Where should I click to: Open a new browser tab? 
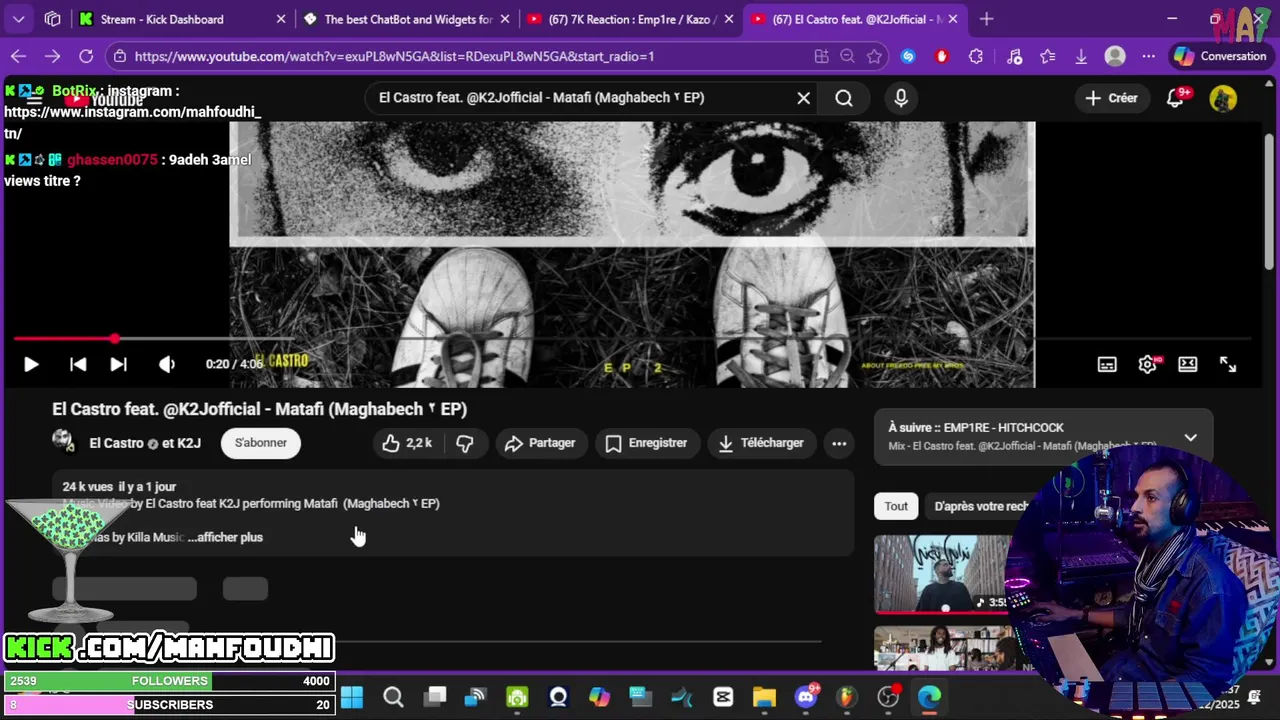[x=987, y=19]
